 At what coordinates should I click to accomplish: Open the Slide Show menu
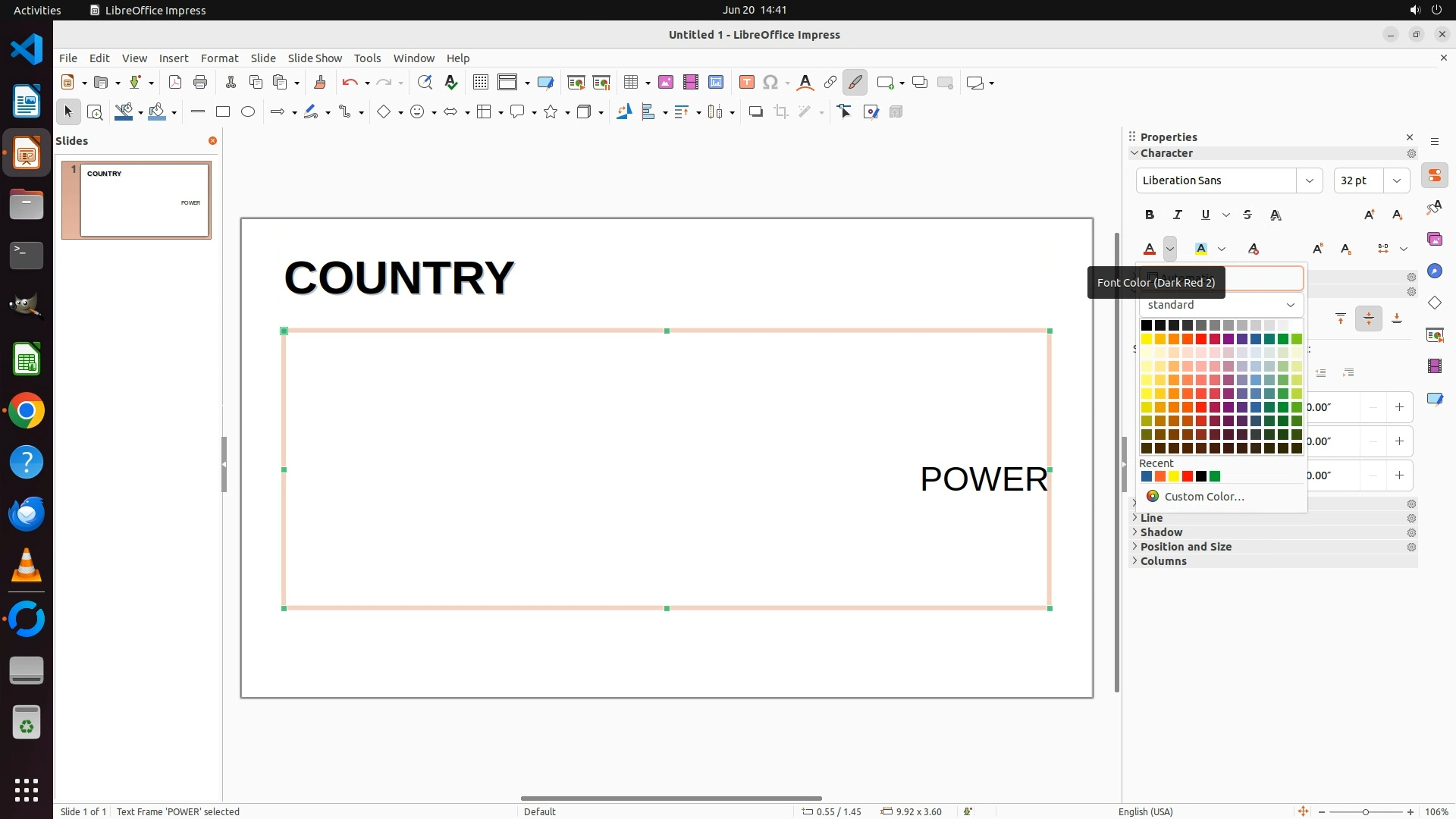pos(315,58)
